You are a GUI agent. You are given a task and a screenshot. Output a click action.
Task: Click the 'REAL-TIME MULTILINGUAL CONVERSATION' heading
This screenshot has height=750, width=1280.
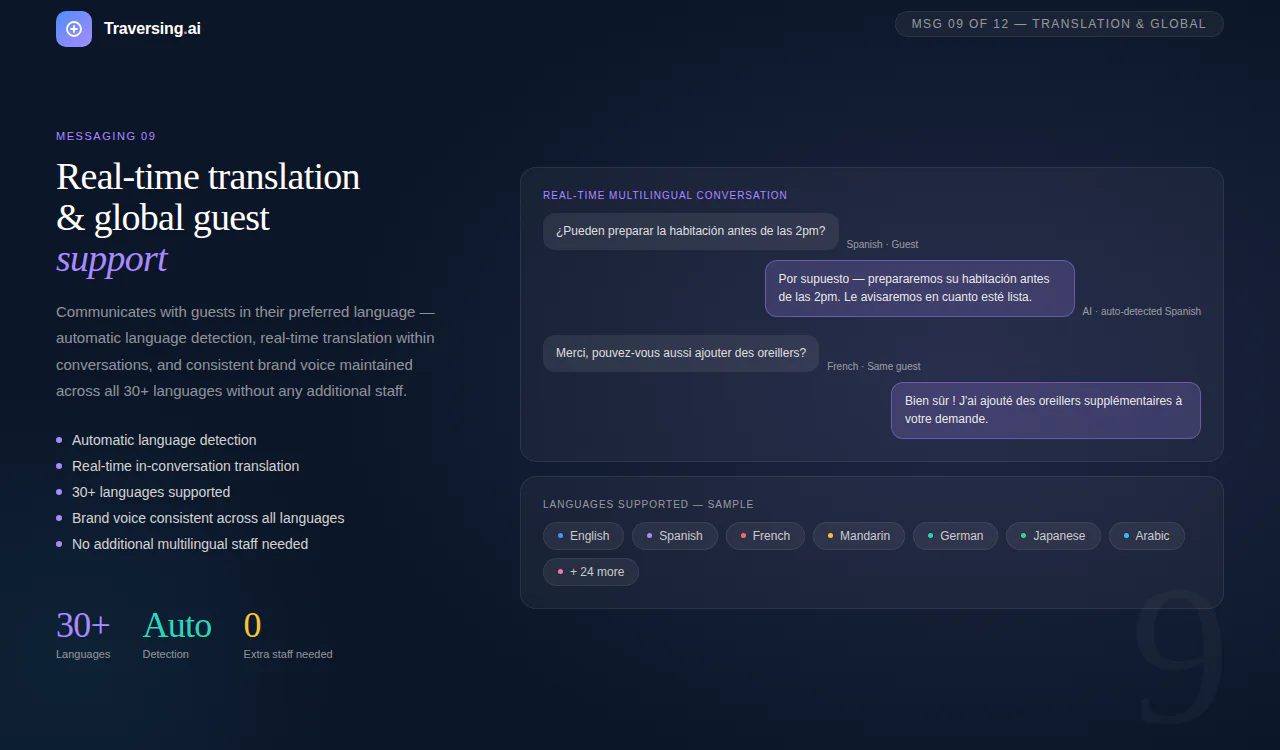[665, 196]
